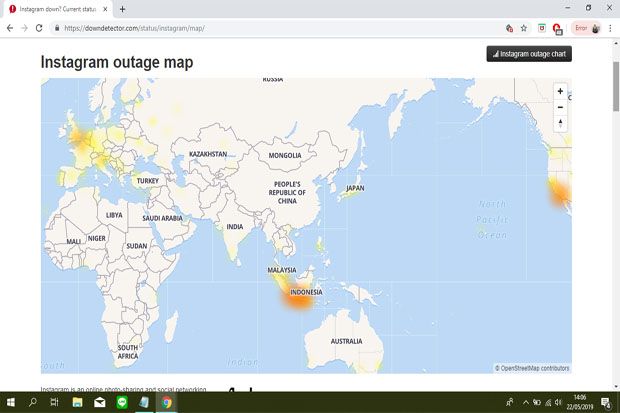Click the TURKEY label on the map
620x413 pixels.
[x=147, y=181]
